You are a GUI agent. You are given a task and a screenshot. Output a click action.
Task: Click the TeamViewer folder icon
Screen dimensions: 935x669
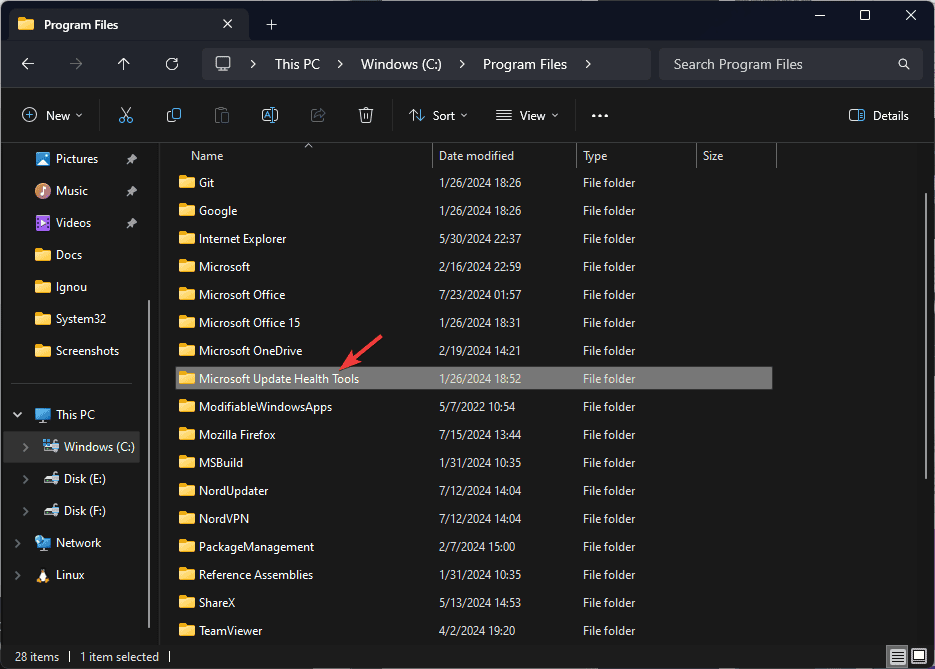[187, 630]
